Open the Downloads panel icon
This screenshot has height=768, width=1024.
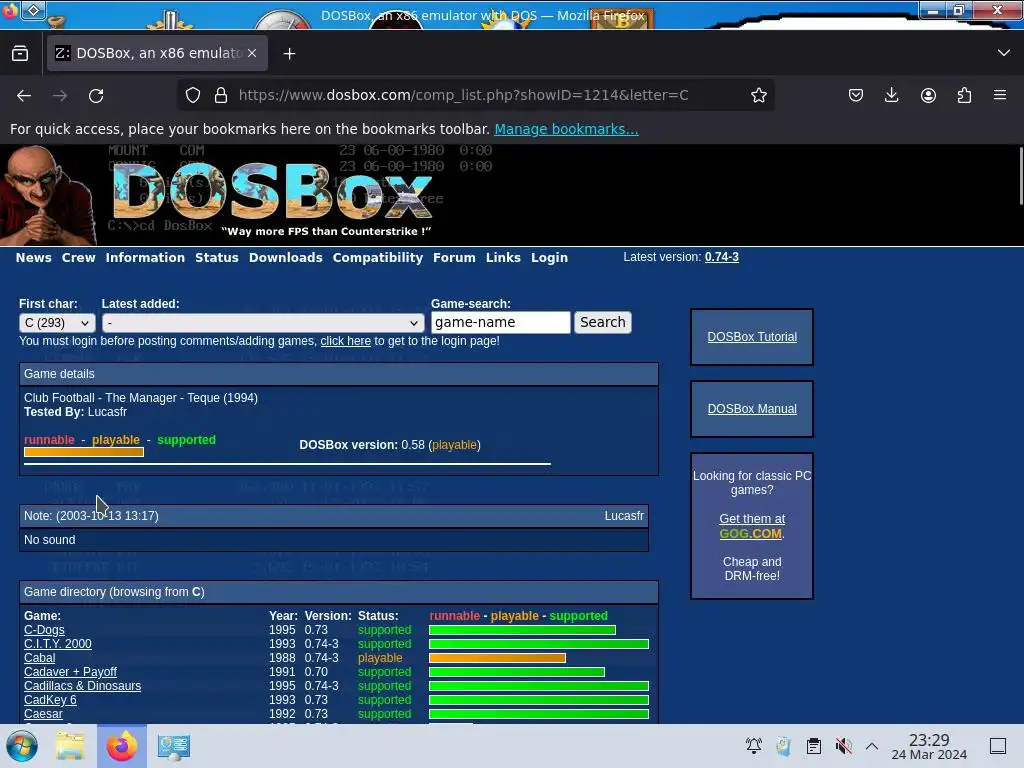[x=891, y=95]
